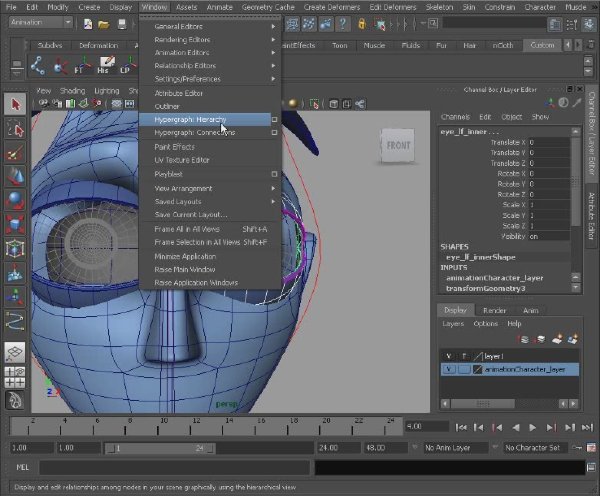Click the help question mark icon
The width and height of the screenshot is (600, 496).
(x=343, y=24)
